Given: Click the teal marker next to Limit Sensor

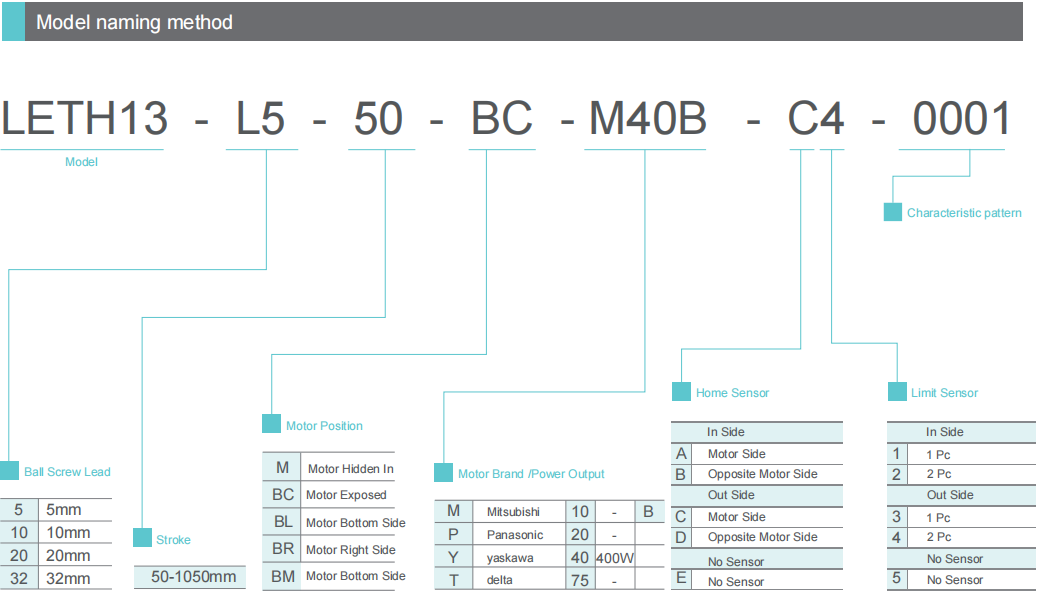Looking at the screenshot, I should pyautogui.click(x=897, y=392).
